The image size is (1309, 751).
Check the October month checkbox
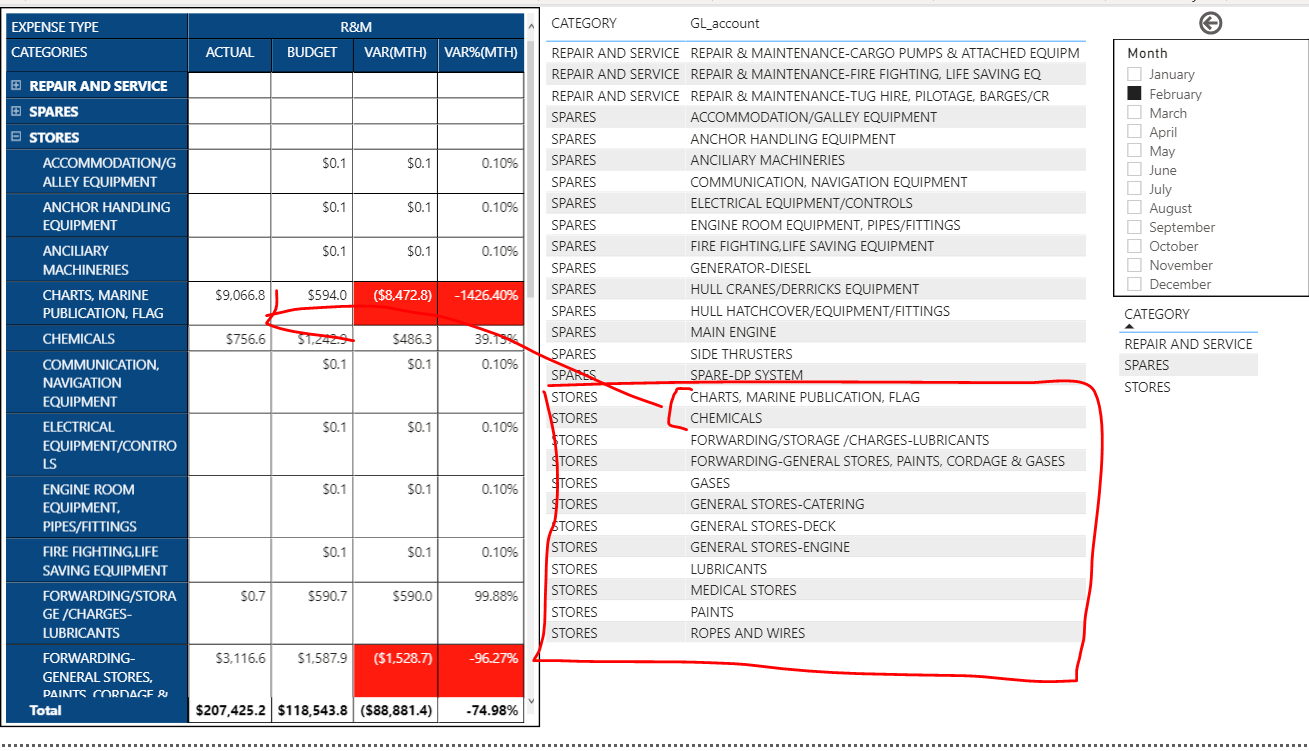click(x=1134, y=246)
